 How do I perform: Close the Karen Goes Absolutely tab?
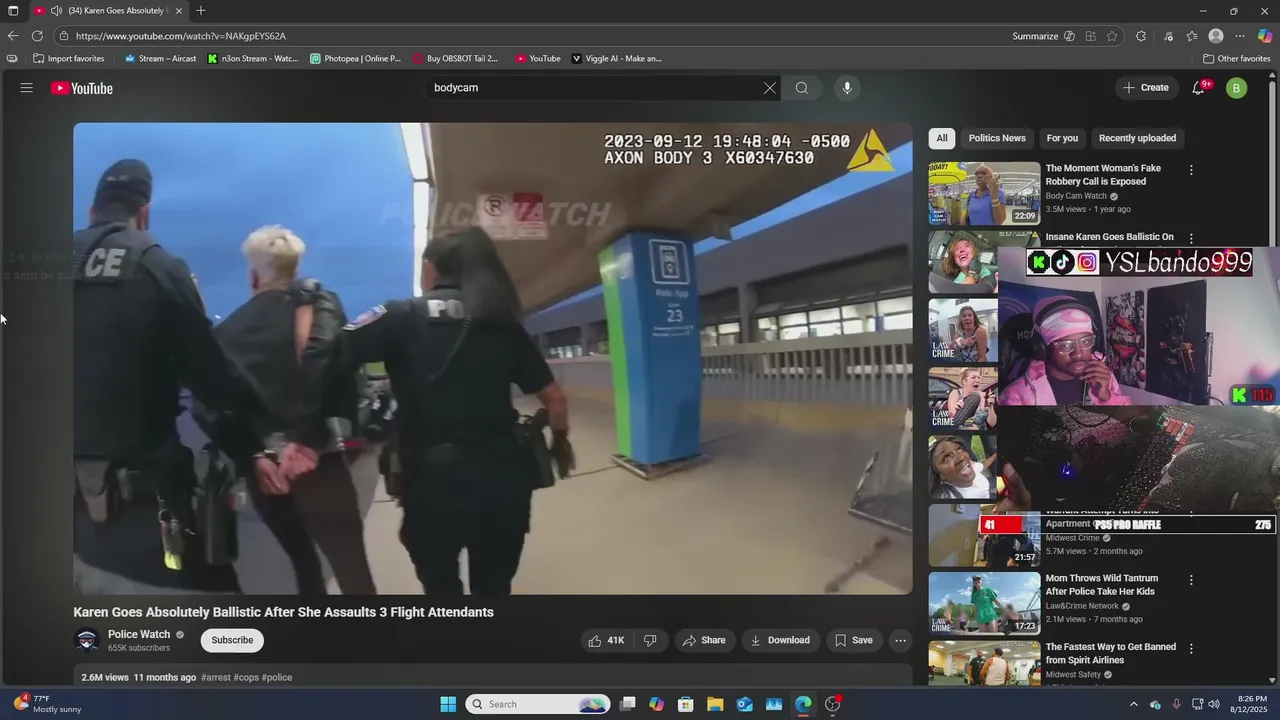pyautogui.click(x=179, y=11)
